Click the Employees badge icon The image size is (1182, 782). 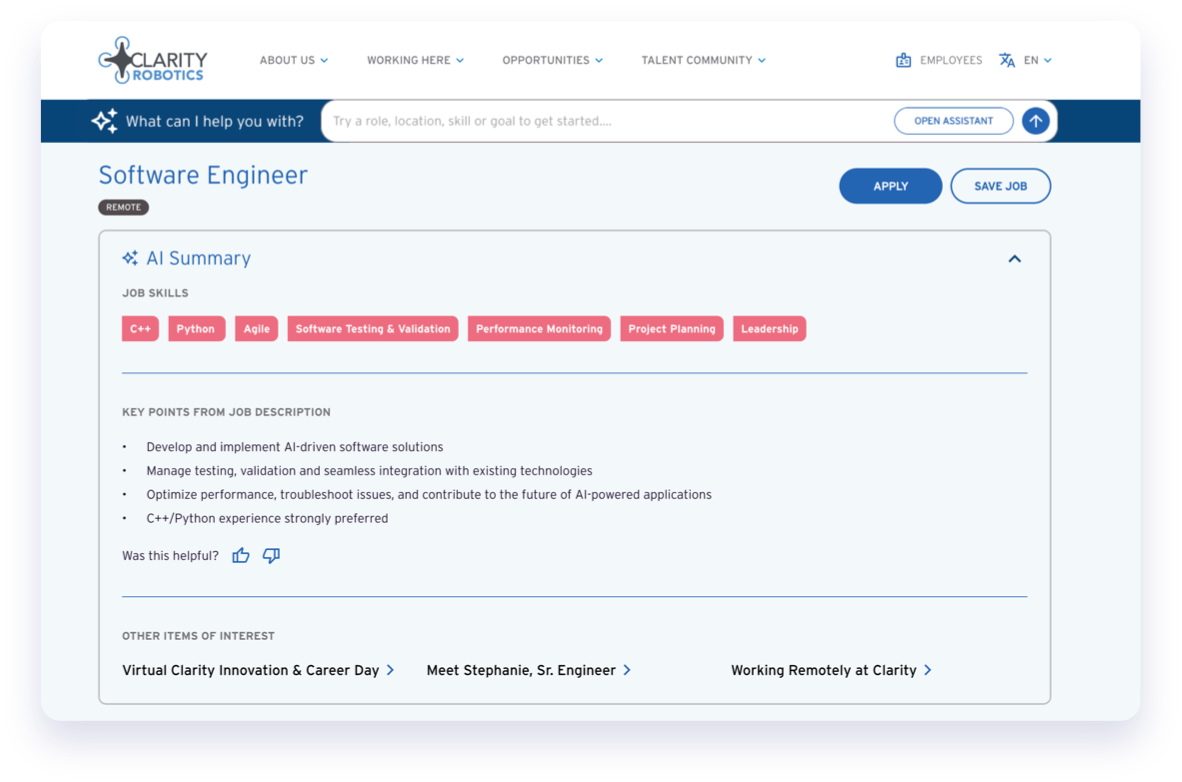click(903, 60)
